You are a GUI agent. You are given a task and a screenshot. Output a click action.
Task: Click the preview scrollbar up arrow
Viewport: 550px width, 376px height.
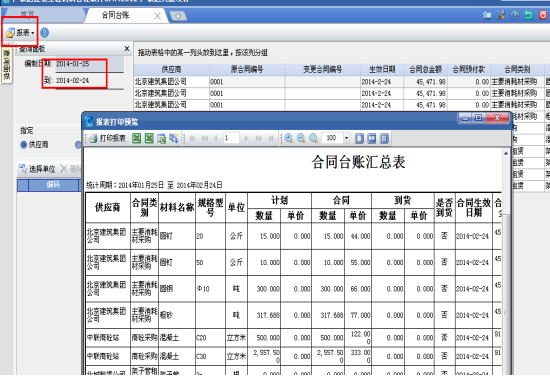click(506, 153)
